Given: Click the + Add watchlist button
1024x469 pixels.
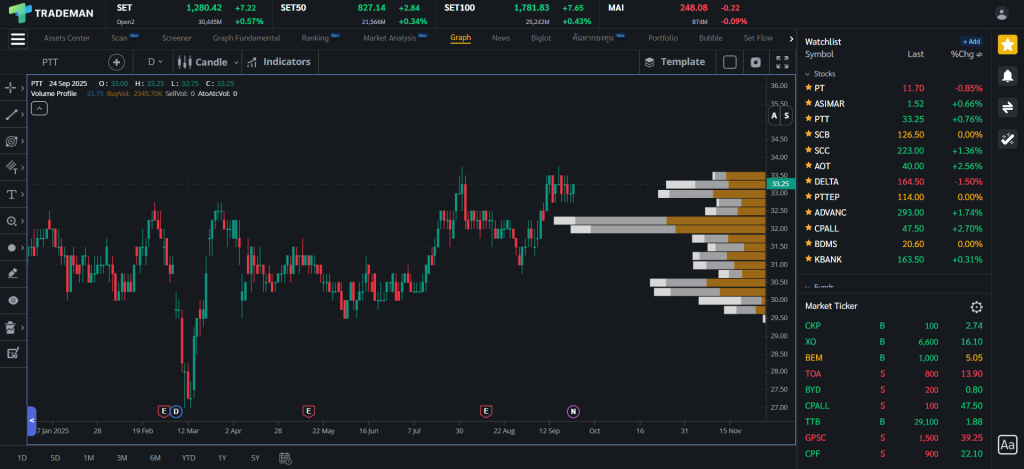Looking at the screenshot, I should 971,41.
